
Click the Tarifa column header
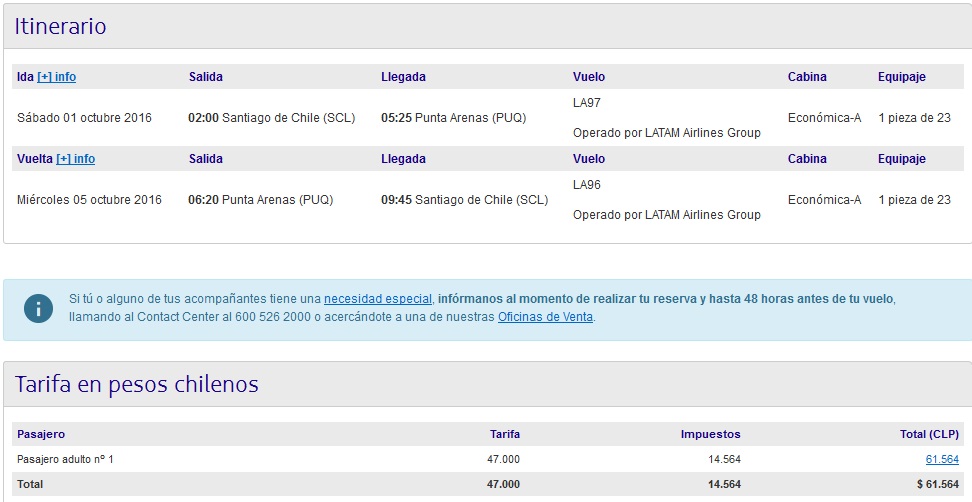505,434
